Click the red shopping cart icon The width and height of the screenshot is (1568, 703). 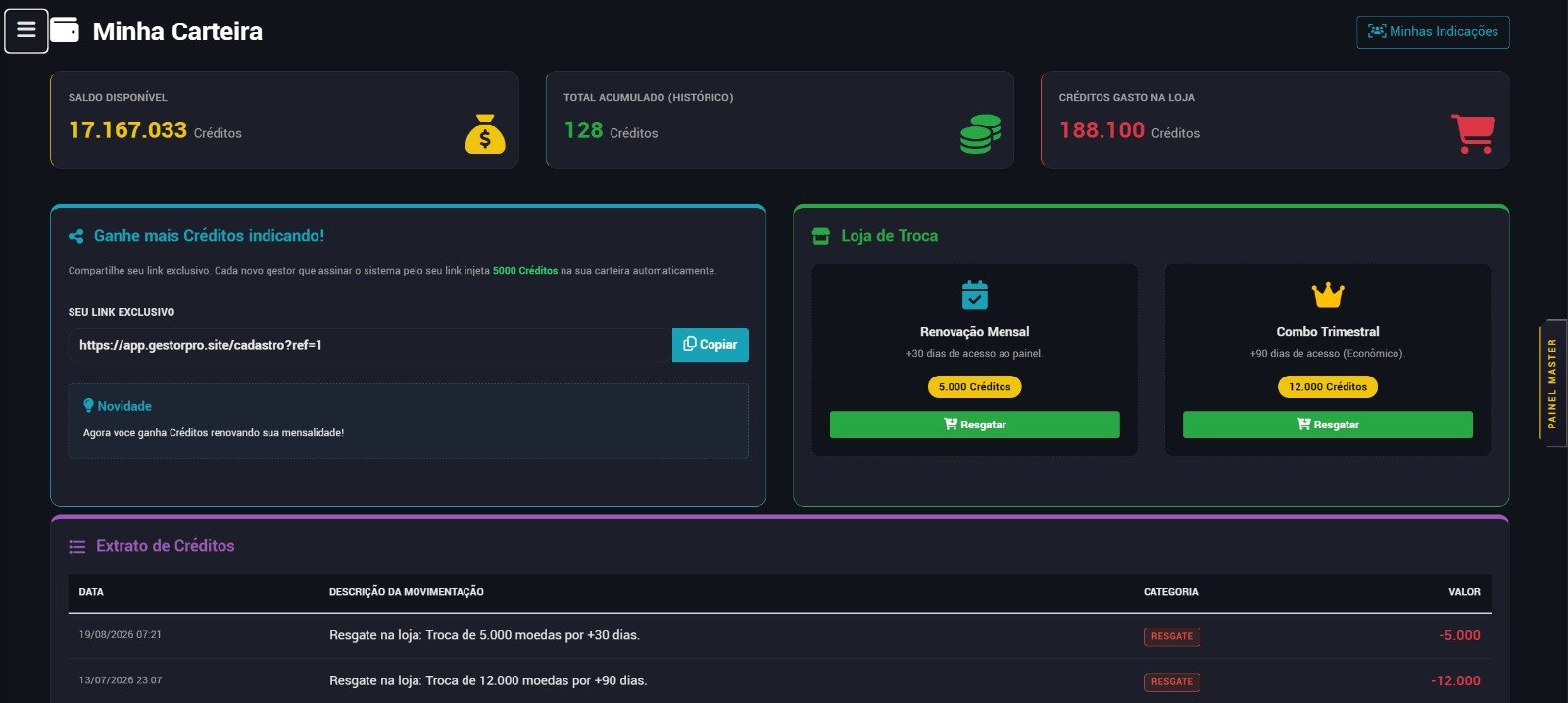pyautogui.click(x=1473, y=134)
